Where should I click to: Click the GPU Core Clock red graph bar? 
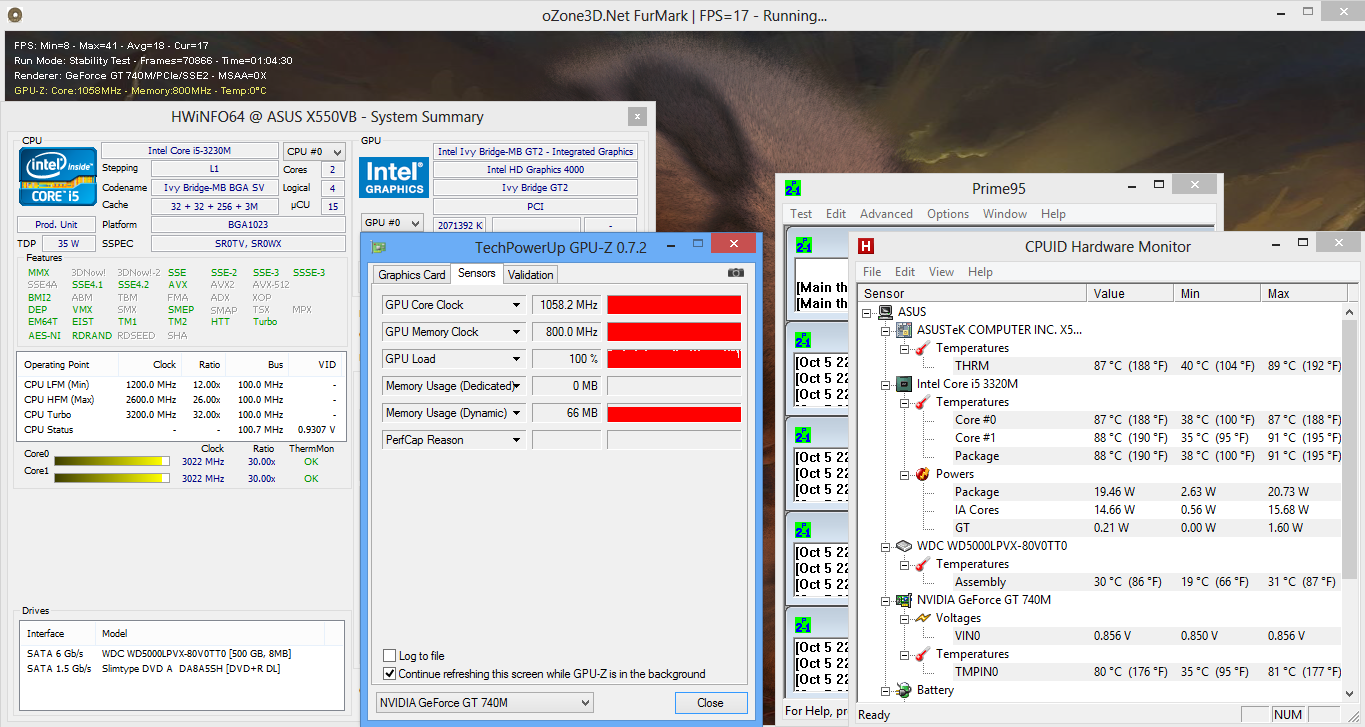(674, 305)
